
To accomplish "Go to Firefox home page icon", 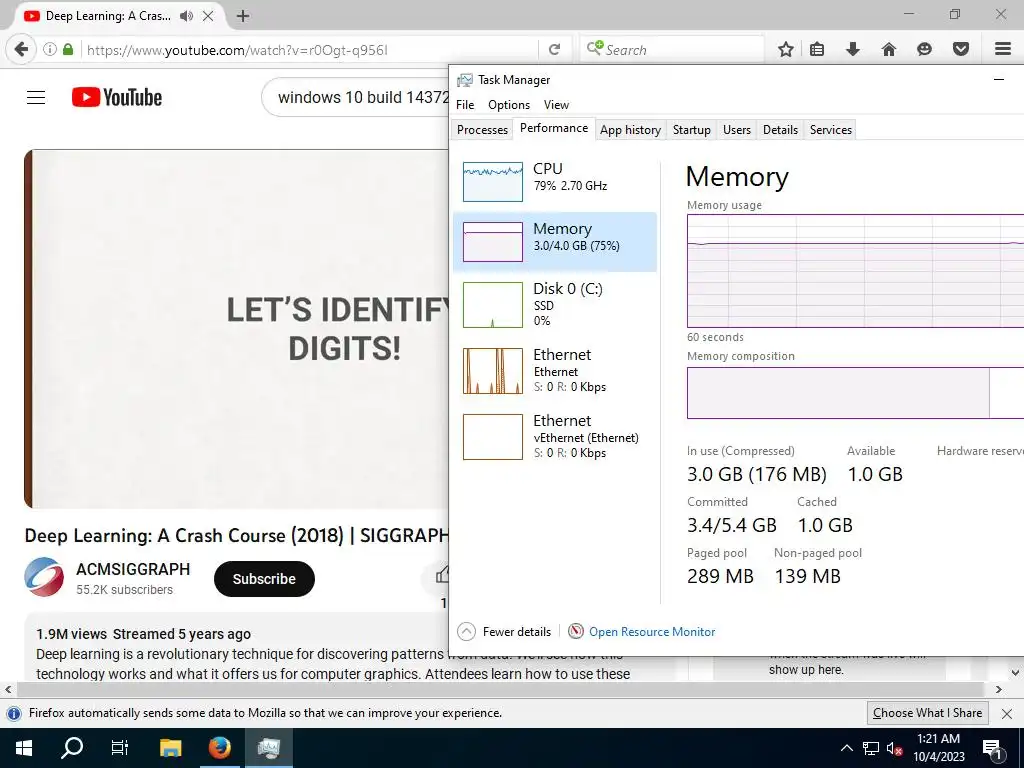I will tap(888, 49).
